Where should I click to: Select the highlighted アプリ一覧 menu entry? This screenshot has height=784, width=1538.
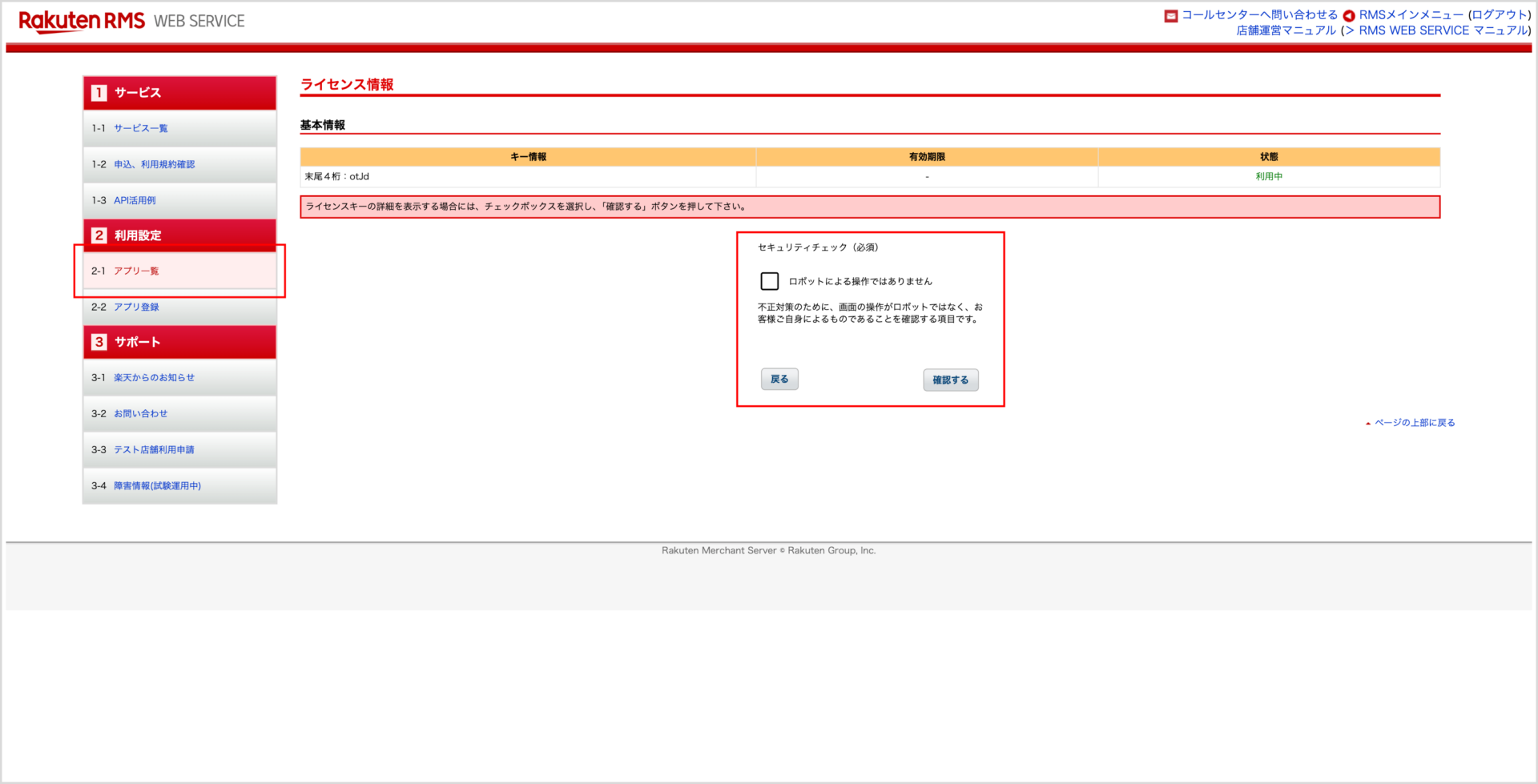click(136, 271)
